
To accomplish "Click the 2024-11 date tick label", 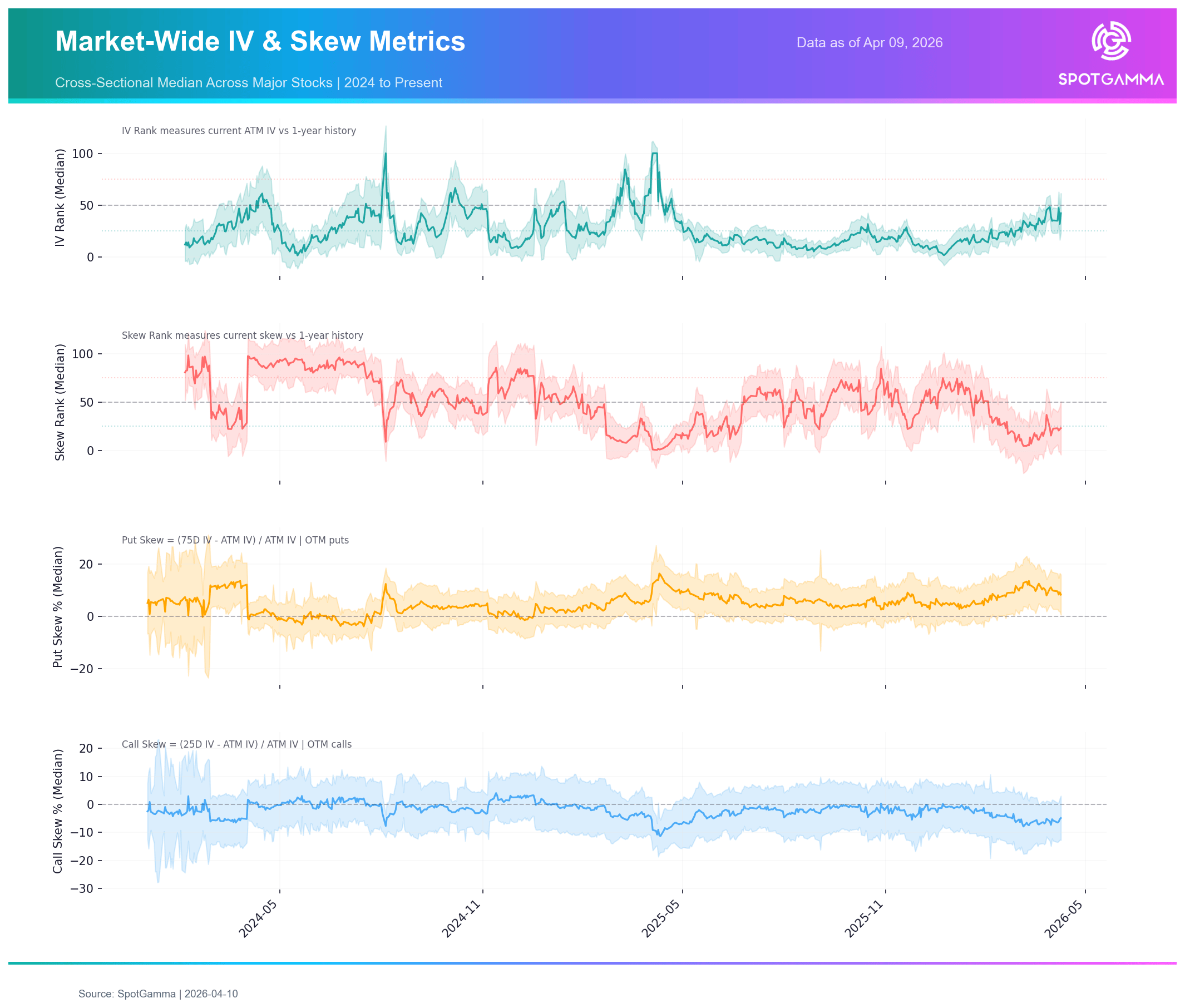I will pyautogui.click(x=462, y=919).
